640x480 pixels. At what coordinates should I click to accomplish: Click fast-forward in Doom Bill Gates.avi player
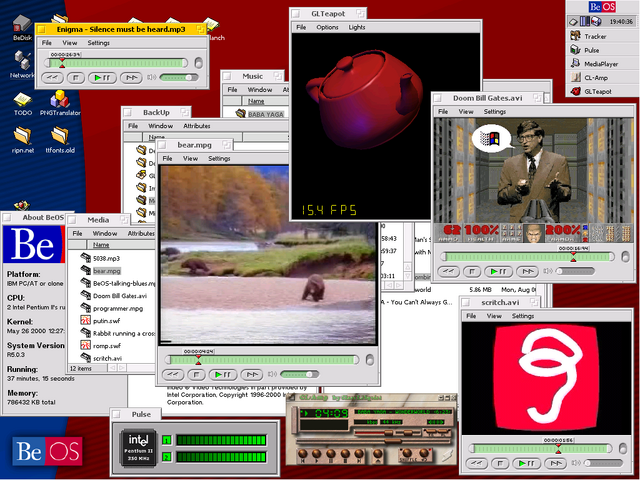[527, 271]
